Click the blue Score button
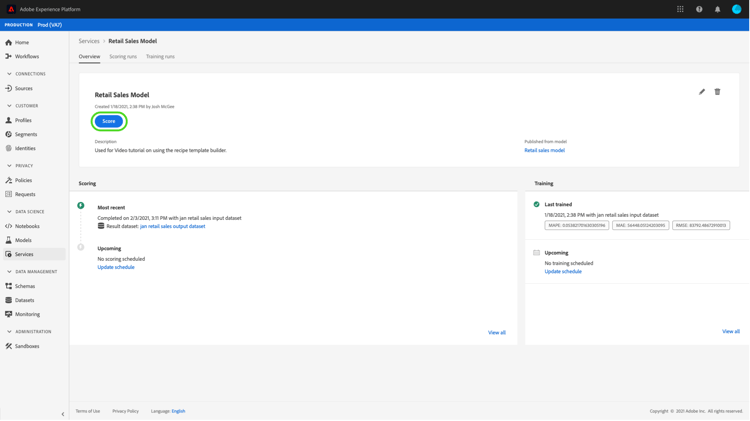 (x=109, y=121)
